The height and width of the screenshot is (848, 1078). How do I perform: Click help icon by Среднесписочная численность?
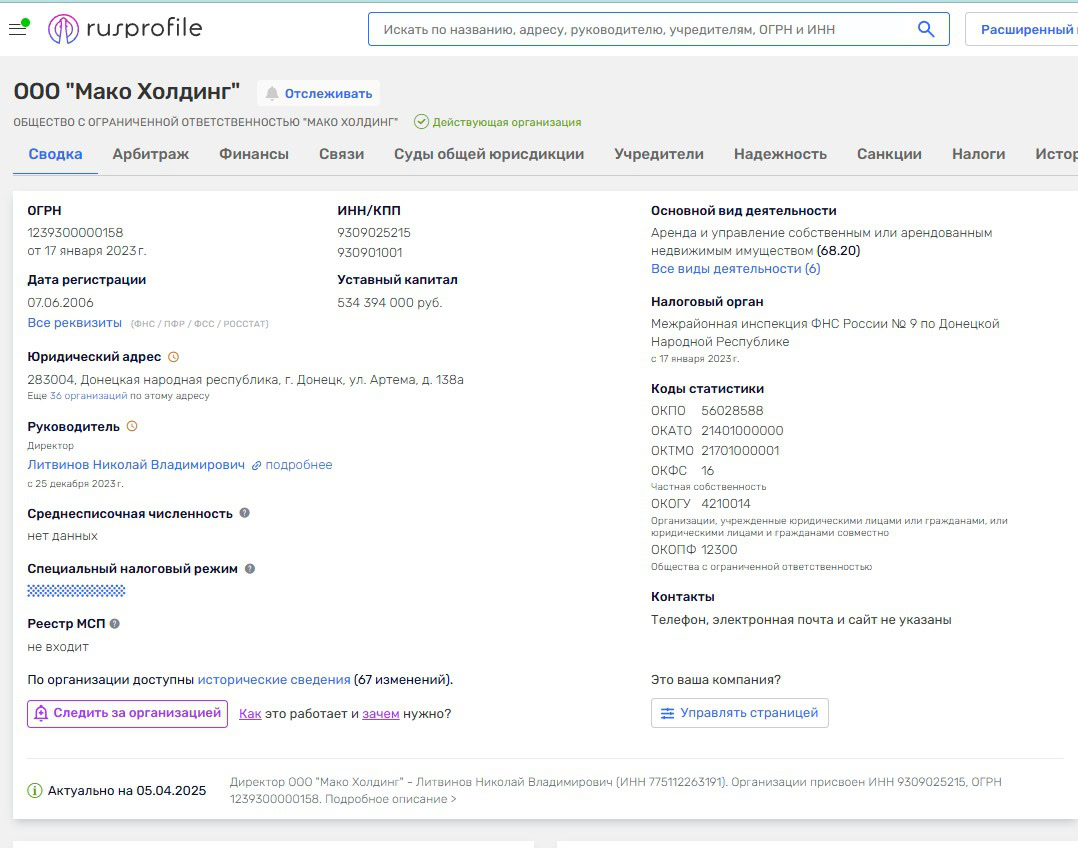tap(245, 513)
